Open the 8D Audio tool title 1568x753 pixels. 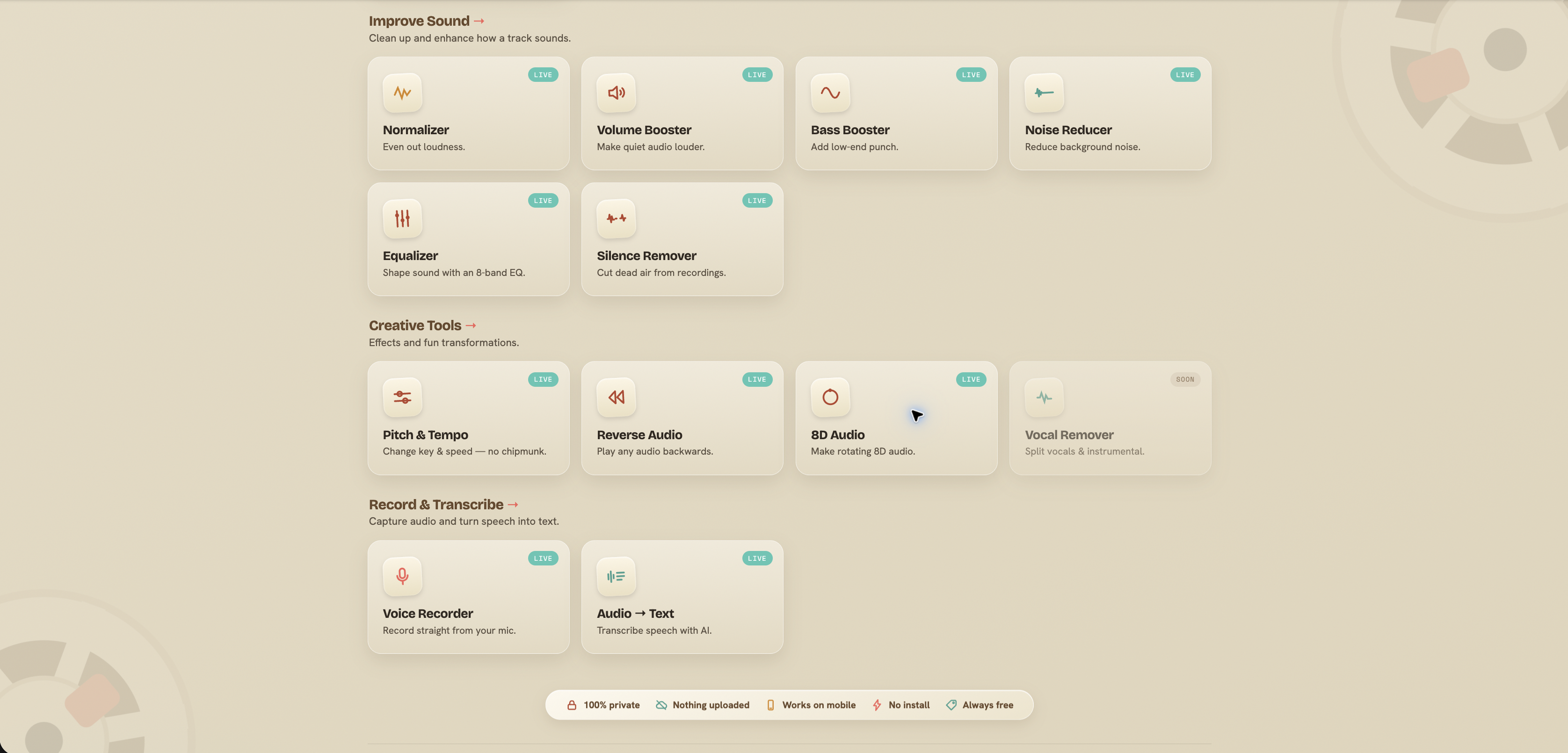click(838, 434)
